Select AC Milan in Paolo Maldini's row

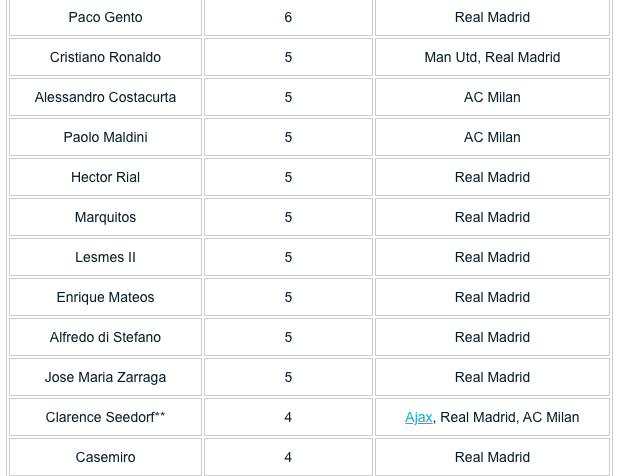coord(492,137)
